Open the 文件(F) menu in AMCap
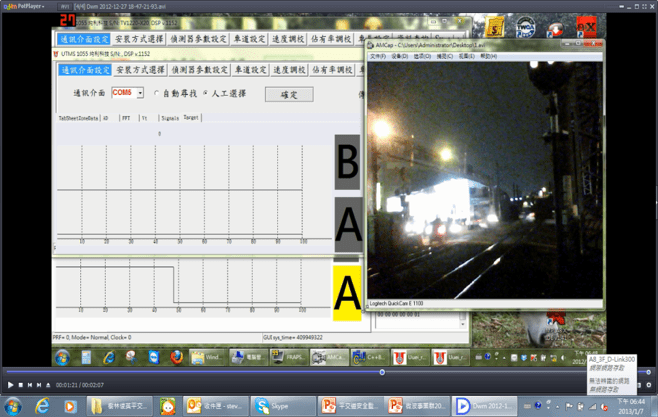Screen dimensions: 658x417 pyautogui.click(x=377, y=57)
